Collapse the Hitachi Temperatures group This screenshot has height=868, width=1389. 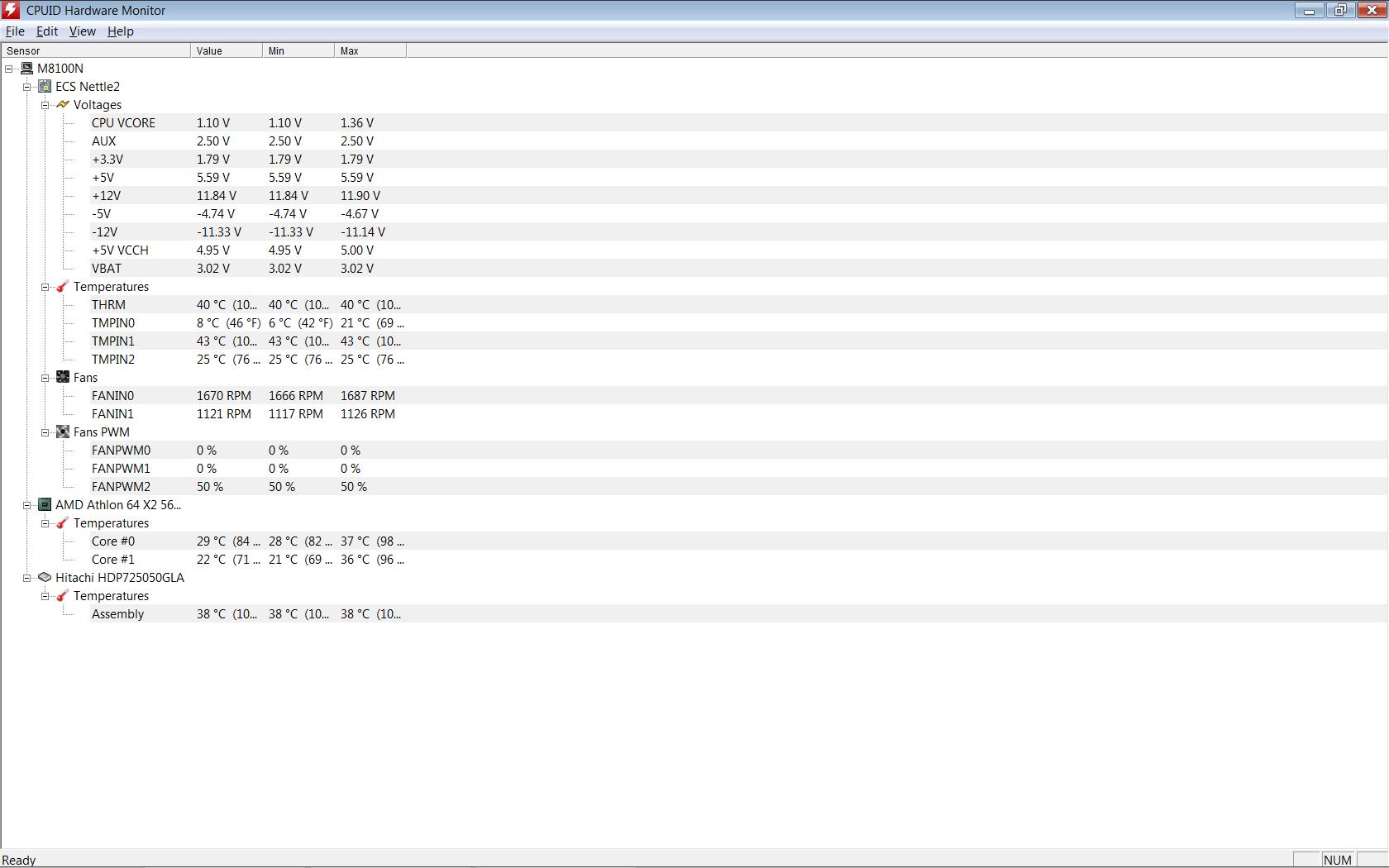(x=45, y=596)
